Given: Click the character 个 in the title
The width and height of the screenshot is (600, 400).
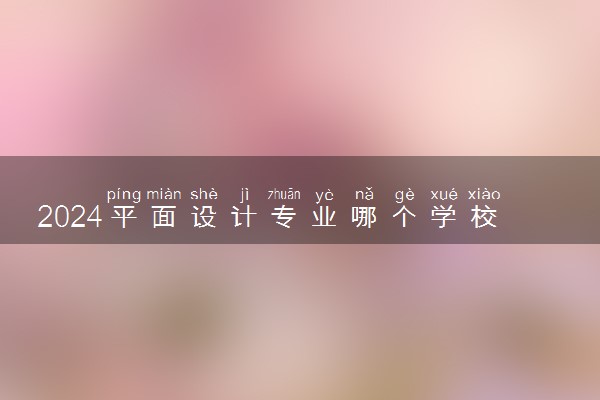Looking at the screenshot, I should (404, 216).
